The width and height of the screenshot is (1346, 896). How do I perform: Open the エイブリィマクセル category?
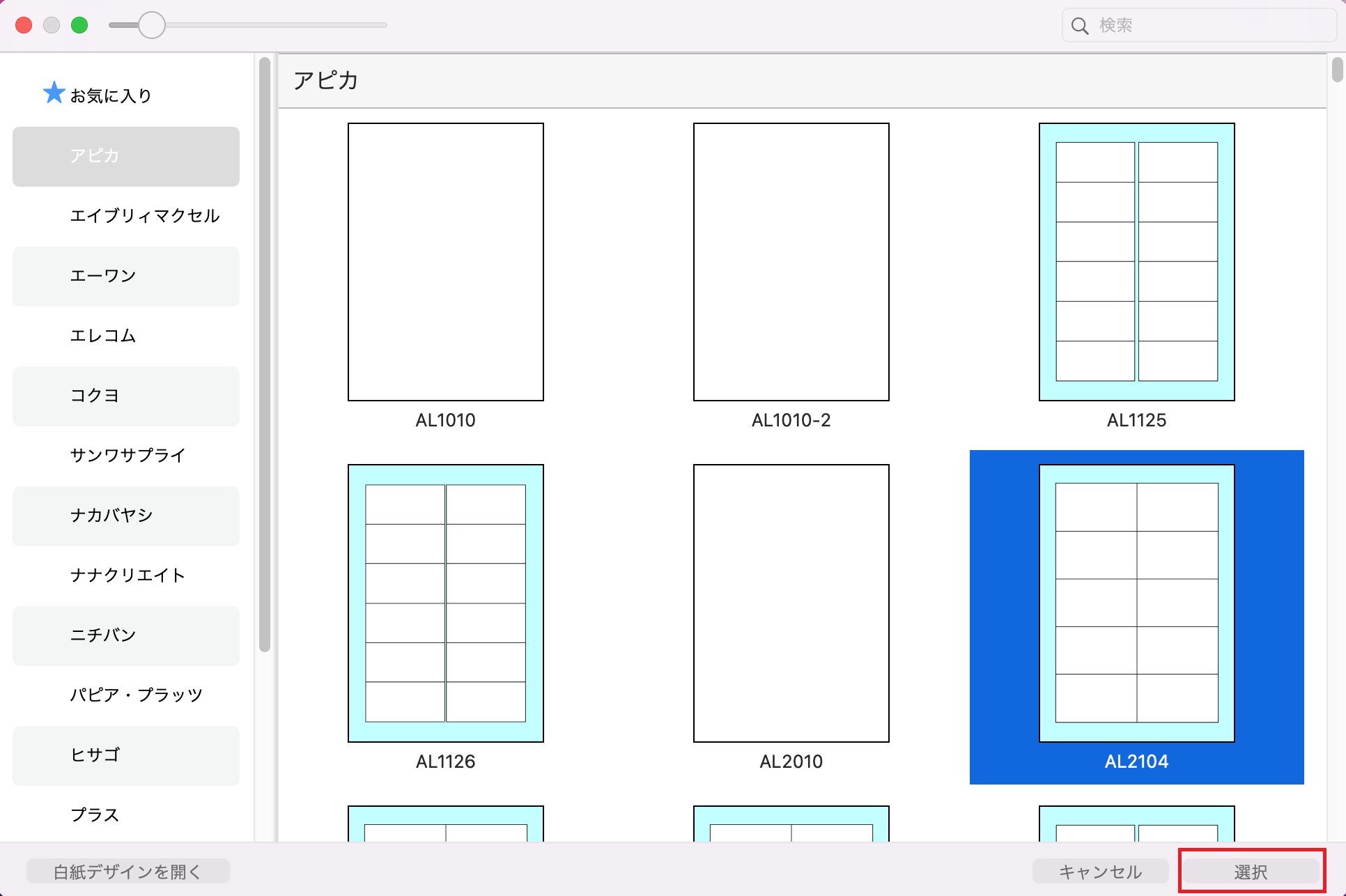pos(126,216)
